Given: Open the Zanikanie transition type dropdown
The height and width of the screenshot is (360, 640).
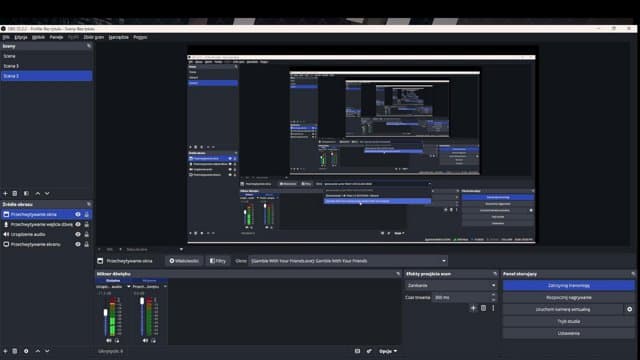Looking at the screenshot, I should pyautogui.click(x=451, y=285).
